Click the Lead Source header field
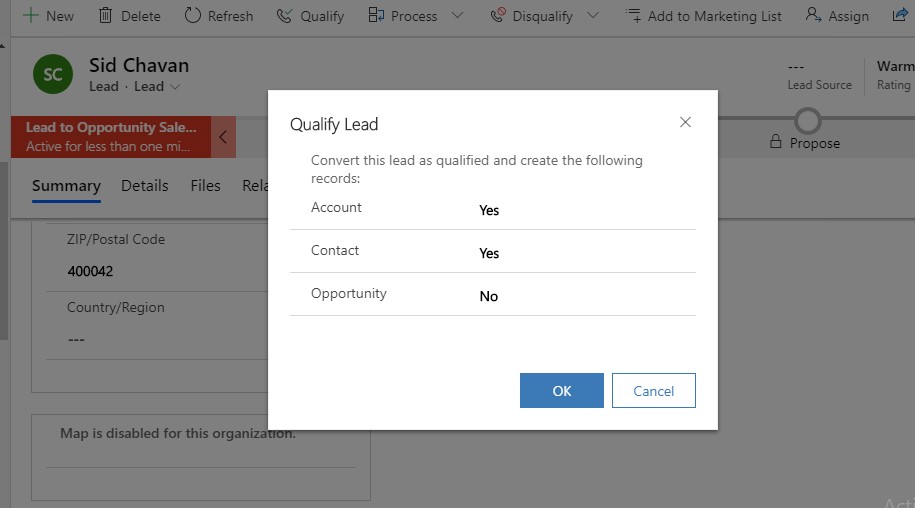This screenshot has width=915, height=508. [x=819, y=76]
